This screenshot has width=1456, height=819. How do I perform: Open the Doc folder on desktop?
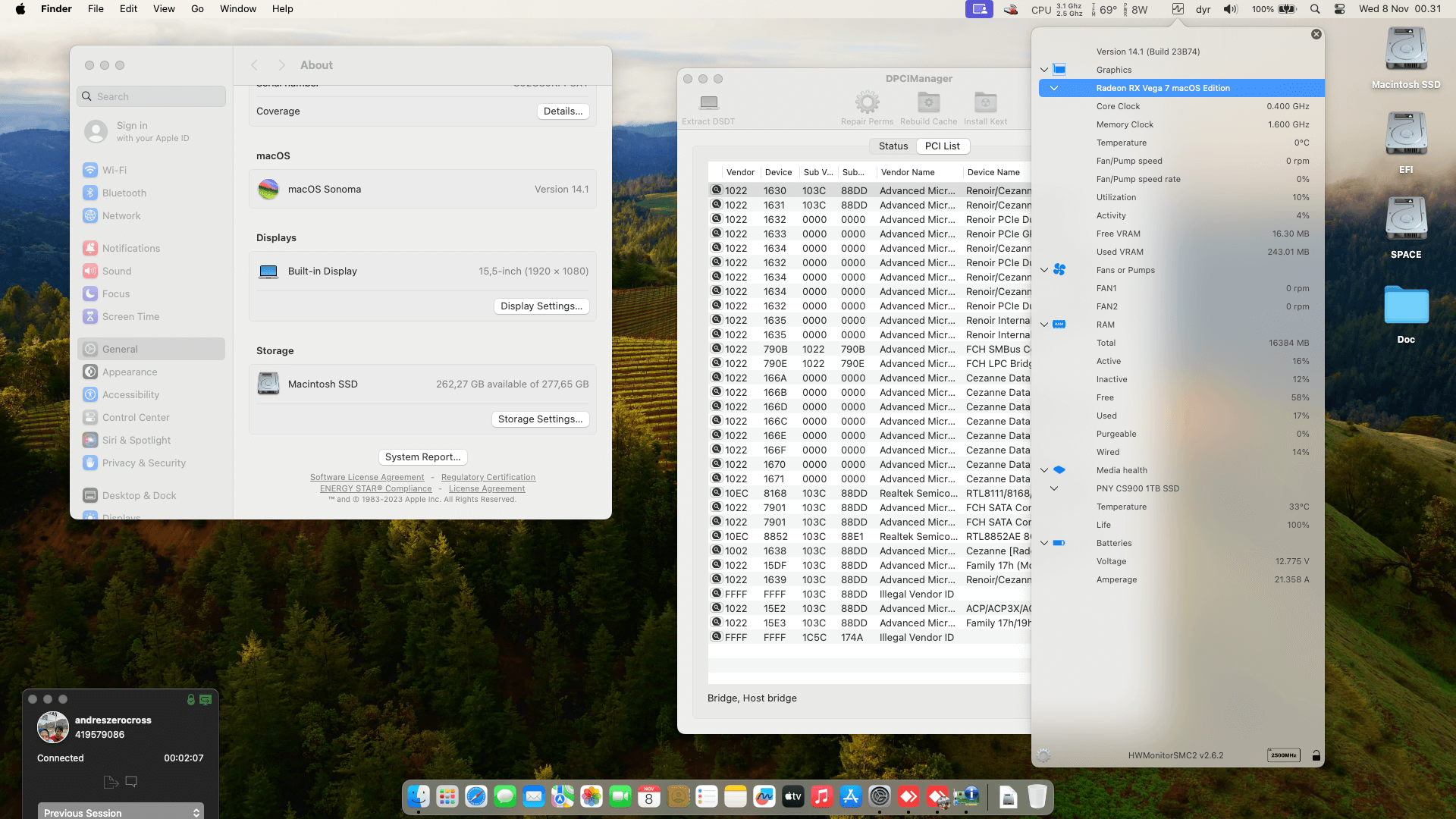tap(1406, 314)
